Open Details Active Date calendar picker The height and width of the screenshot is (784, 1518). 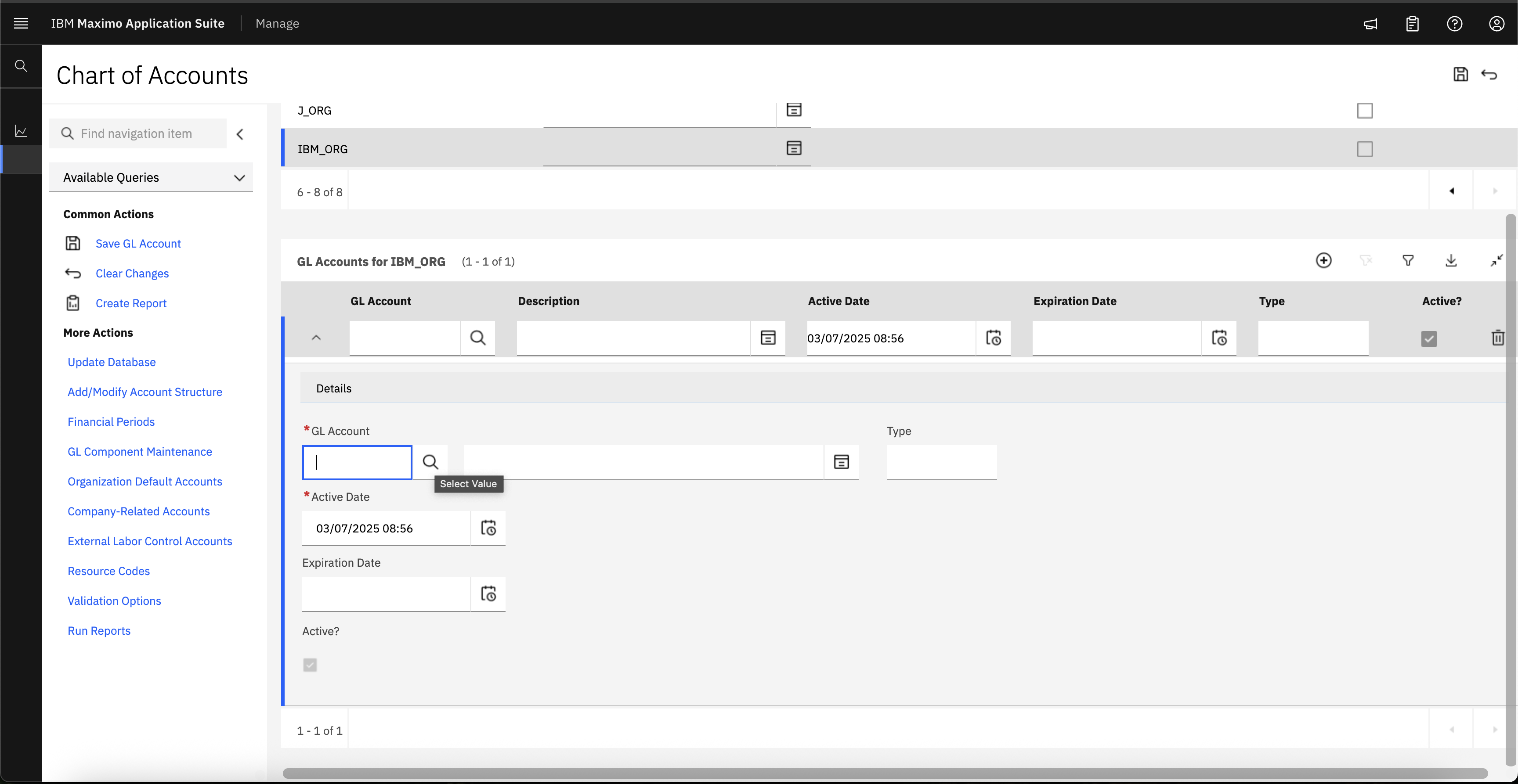pyautogui.click(x=488, y=528)
